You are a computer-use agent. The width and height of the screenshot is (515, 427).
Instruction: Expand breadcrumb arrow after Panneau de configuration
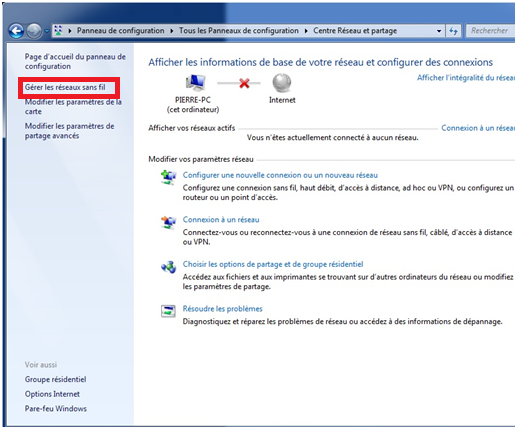[172, 31]
